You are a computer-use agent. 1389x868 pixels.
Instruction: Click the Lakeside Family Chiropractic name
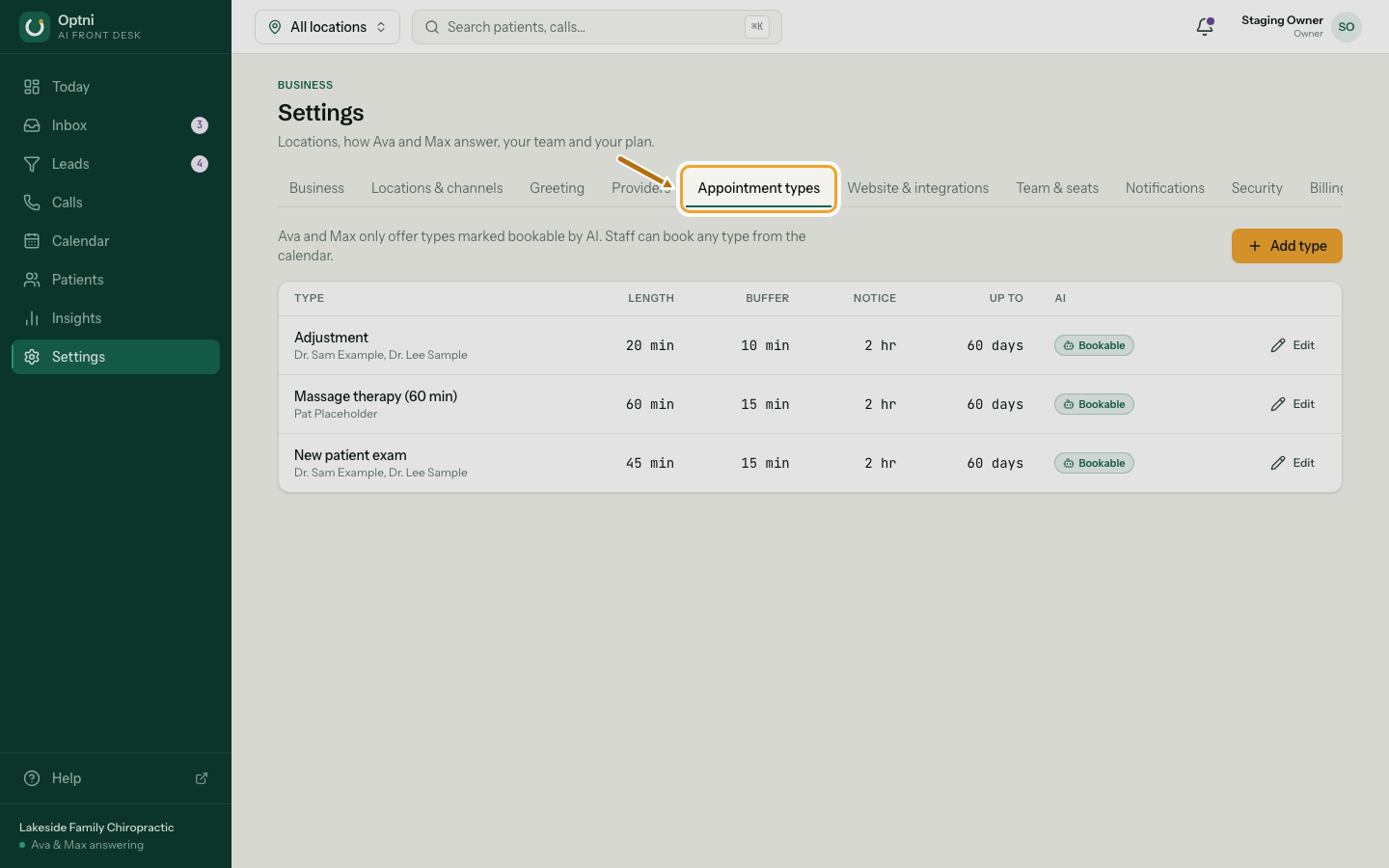(x=96, y=827)
